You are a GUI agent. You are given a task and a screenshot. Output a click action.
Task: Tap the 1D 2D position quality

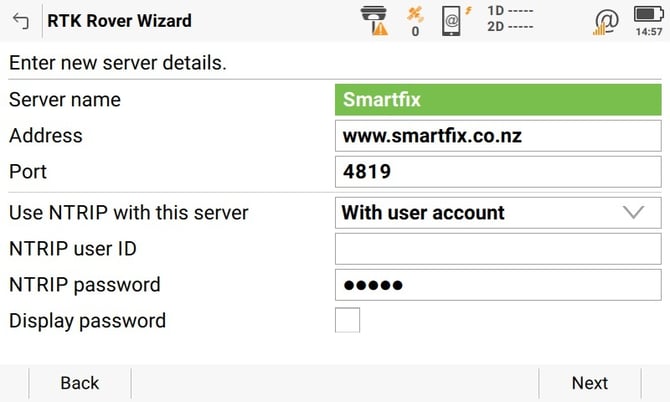click(510, 19)
